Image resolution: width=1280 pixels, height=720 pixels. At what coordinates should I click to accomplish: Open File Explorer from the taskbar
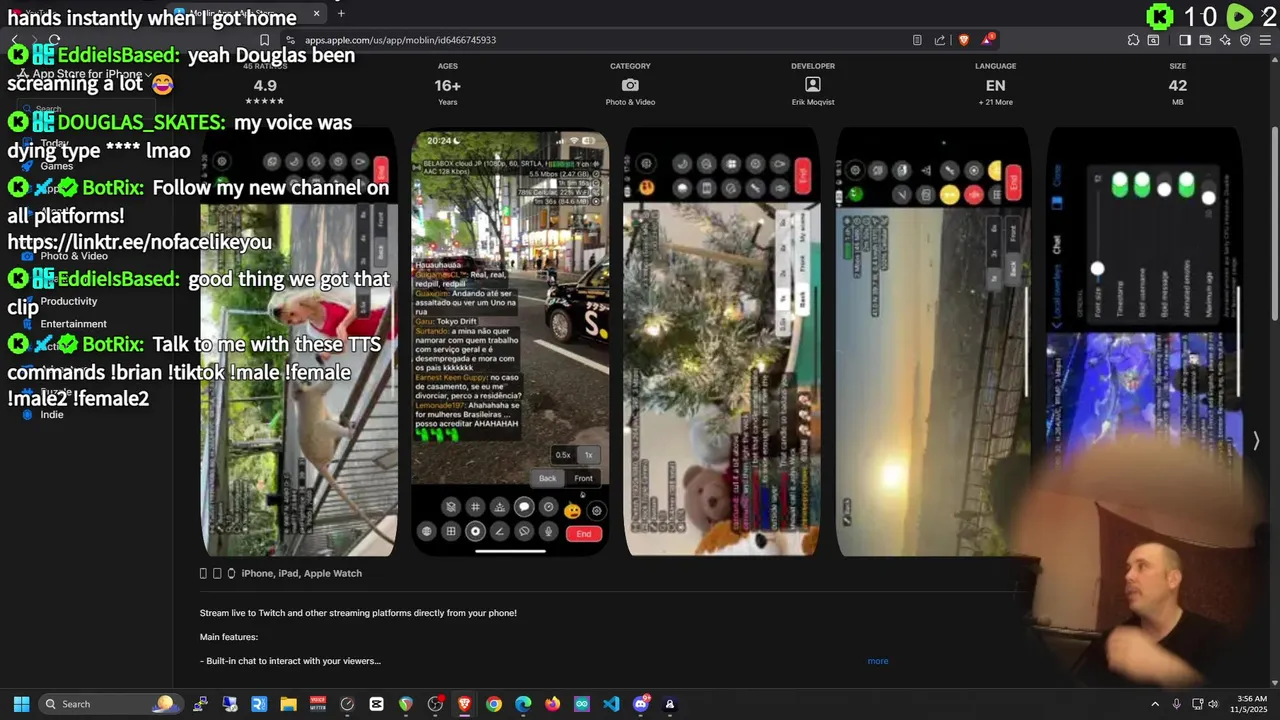tap(288, 704)
